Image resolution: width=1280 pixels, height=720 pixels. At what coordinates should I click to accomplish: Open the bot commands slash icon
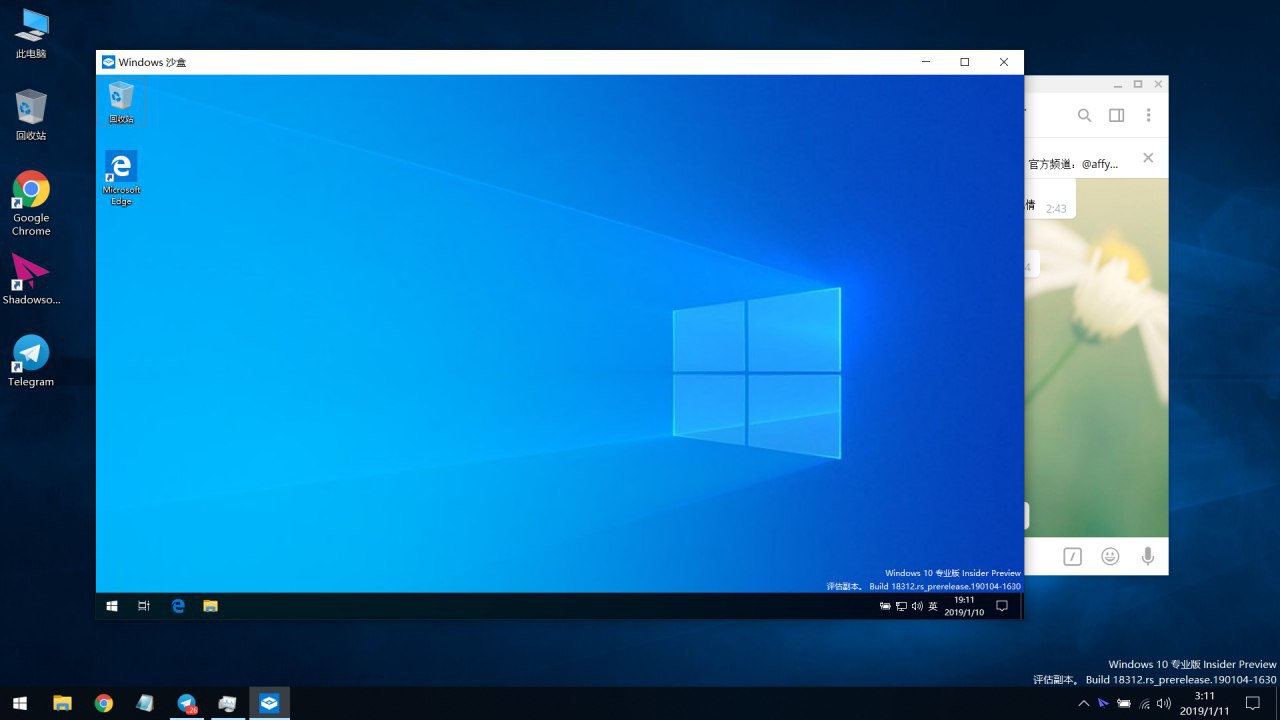(1072, 557)
